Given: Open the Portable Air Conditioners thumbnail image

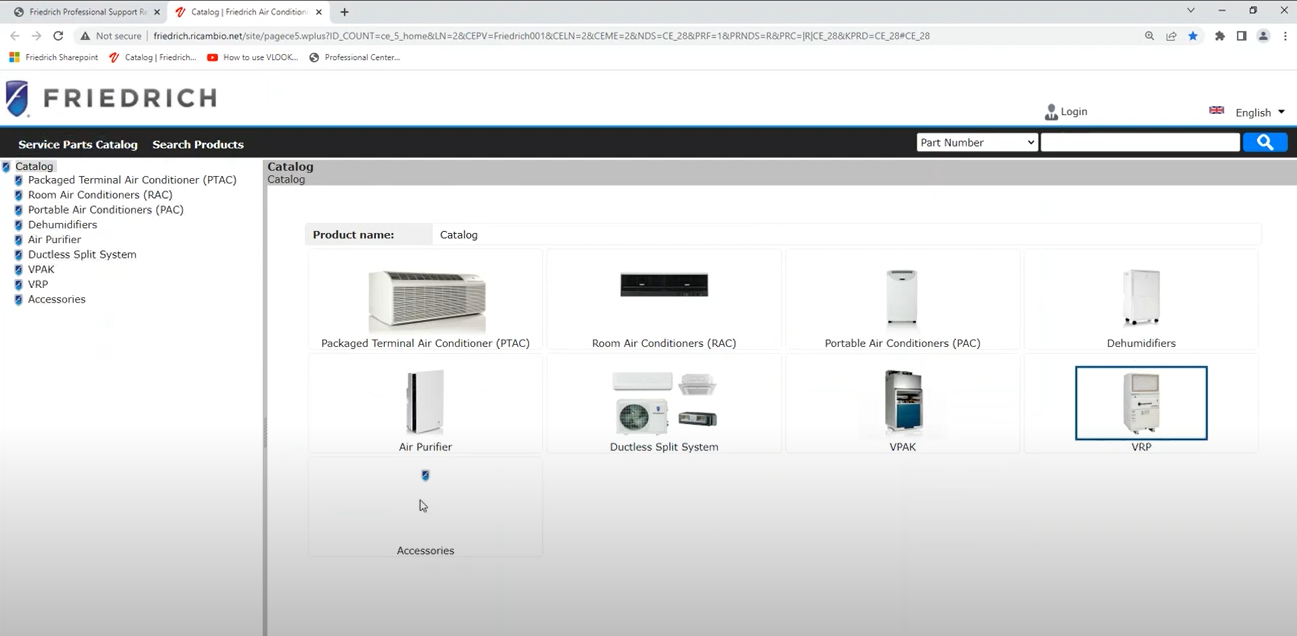Looking at the screenshot, I should pos(902,297).
